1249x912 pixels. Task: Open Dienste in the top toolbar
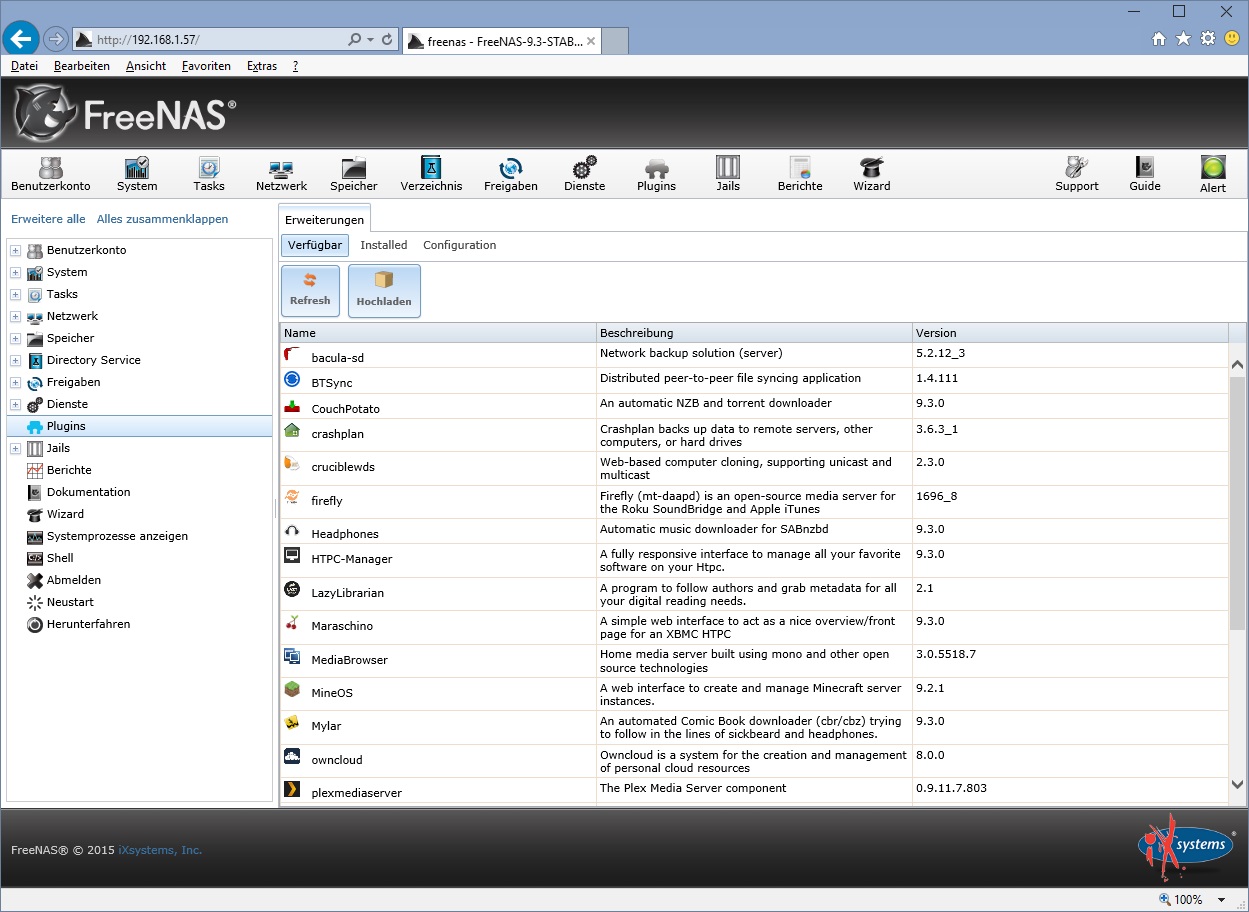[x=585, y=173]
